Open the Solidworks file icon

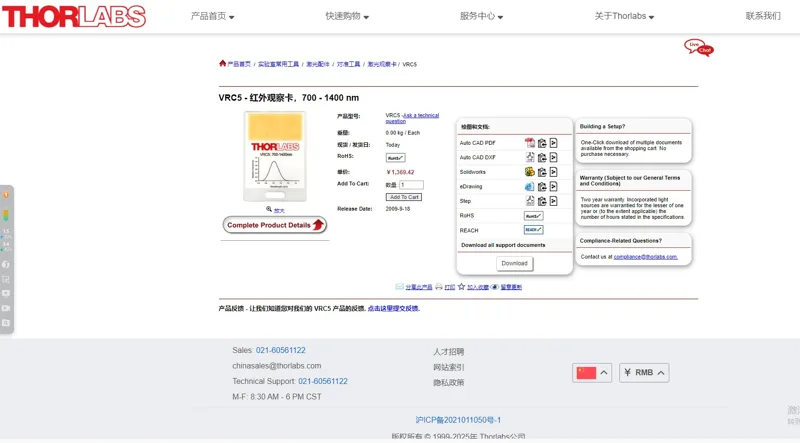[530, 171]
